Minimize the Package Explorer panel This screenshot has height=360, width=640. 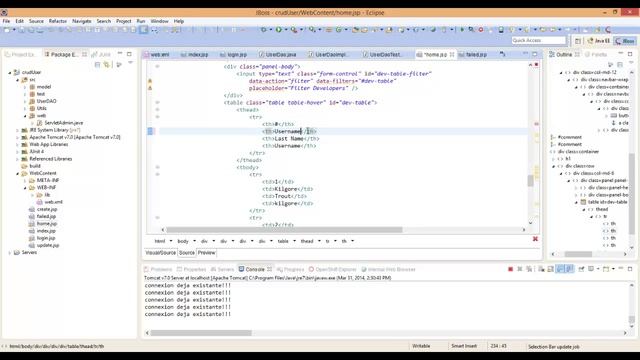[120, 53]
